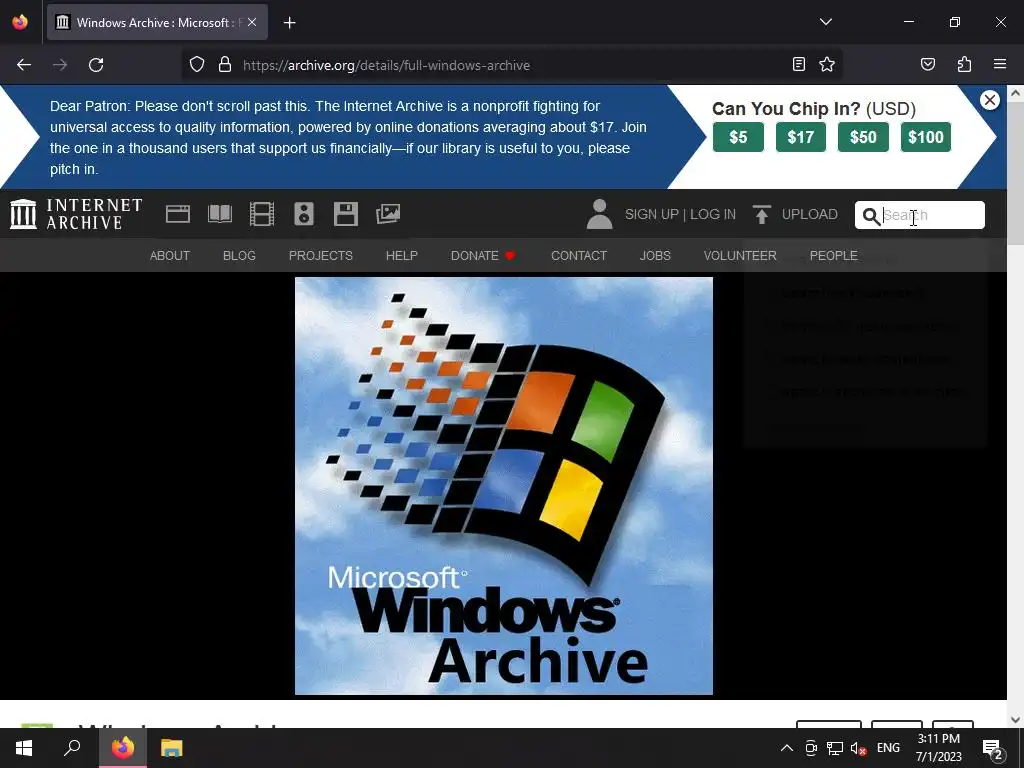Screen dimensions: 1024x768
Task: Open the PROJECTS menu item
Action: point(321,255)
